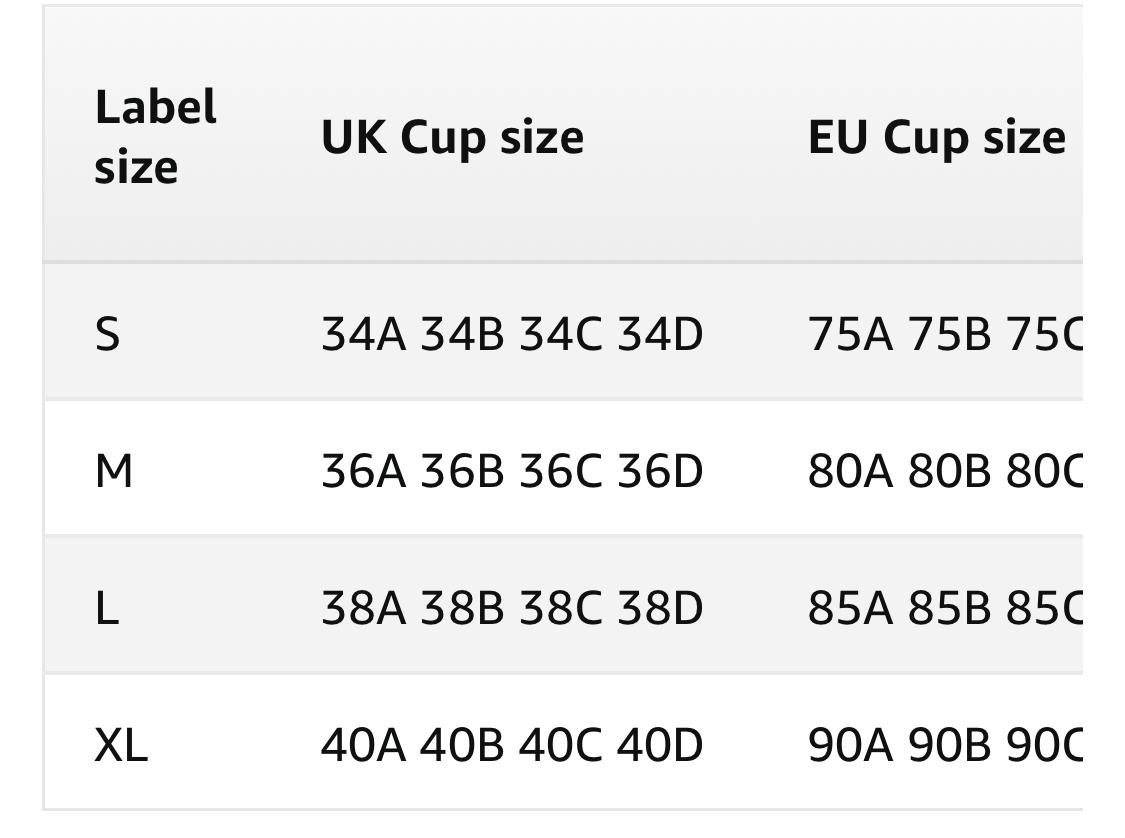Click the XL label size cell
The height and width of the screenshot is (838, 1125).
[121, 744]
